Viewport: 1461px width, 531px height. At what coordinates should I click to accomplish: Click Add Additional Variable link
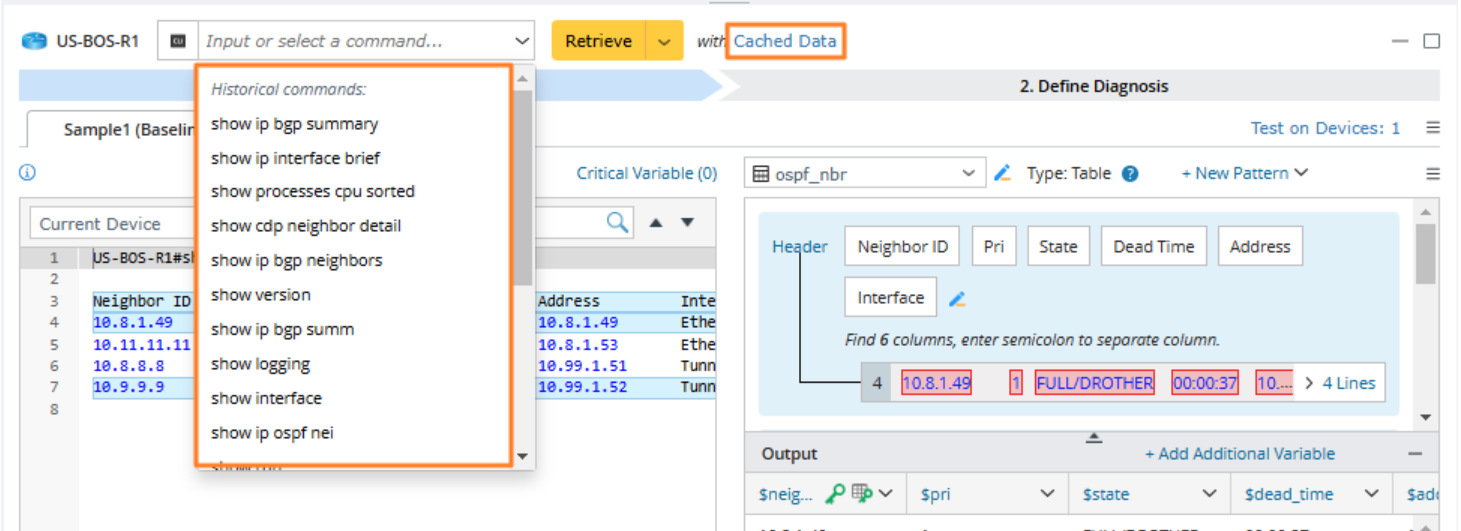1240,454
